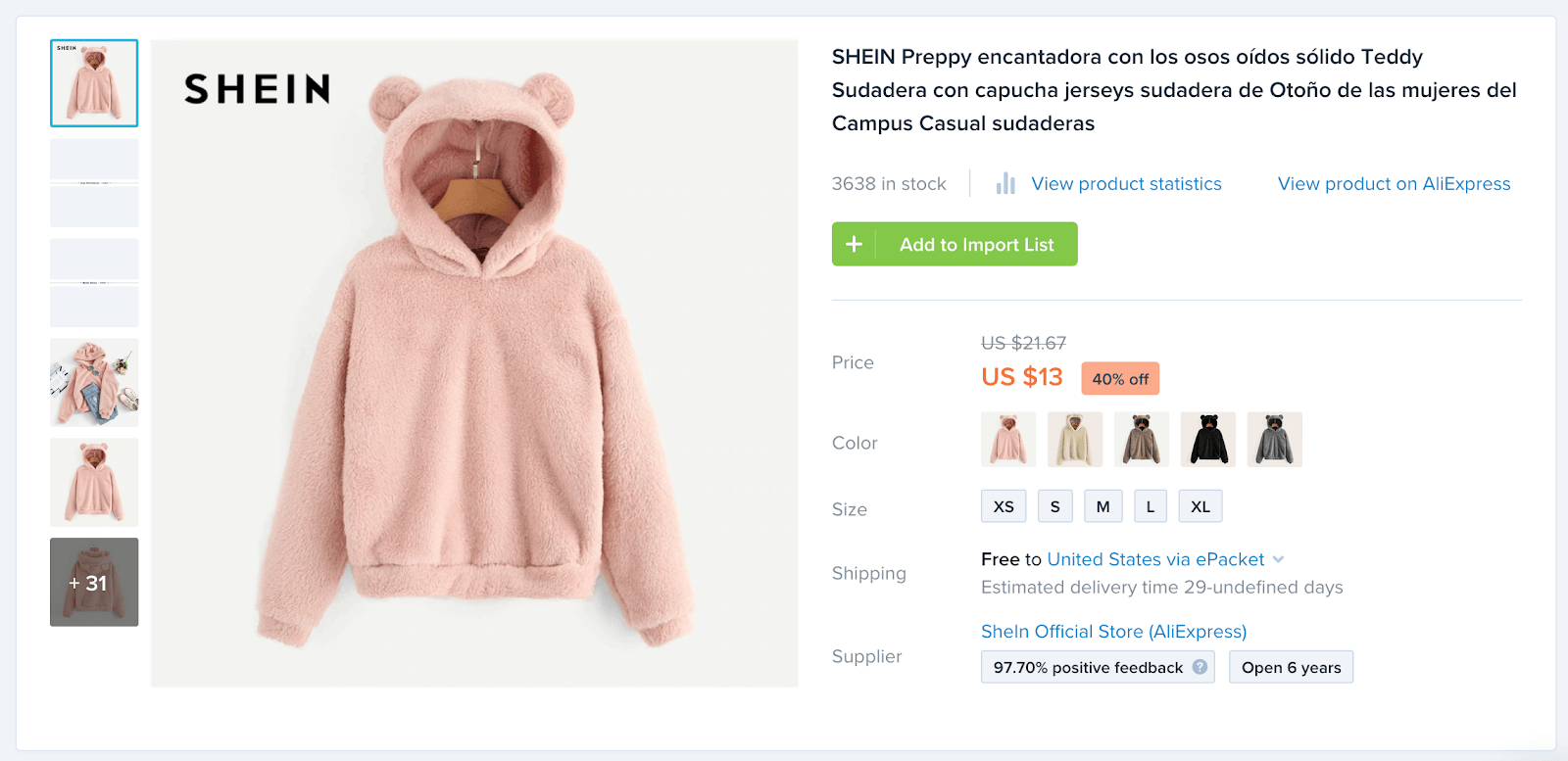Open the SheIn Official Store supplier link
This screenshot has width=1568, height=761.
(x=1113, y=632)
